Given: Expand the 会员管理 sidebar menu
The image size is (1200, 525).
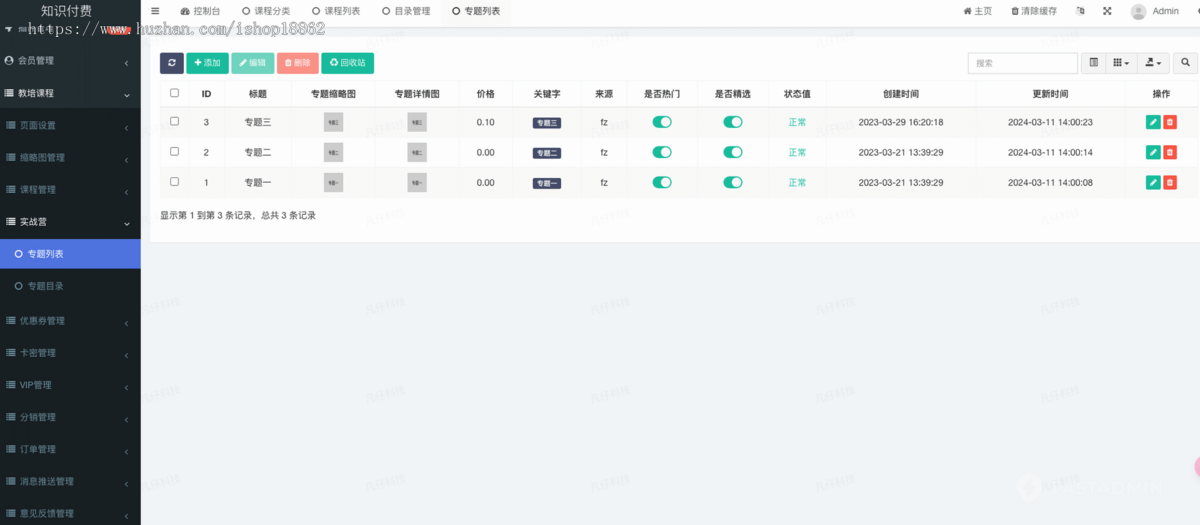Looking at the screenshot, I should coord(70,61).
